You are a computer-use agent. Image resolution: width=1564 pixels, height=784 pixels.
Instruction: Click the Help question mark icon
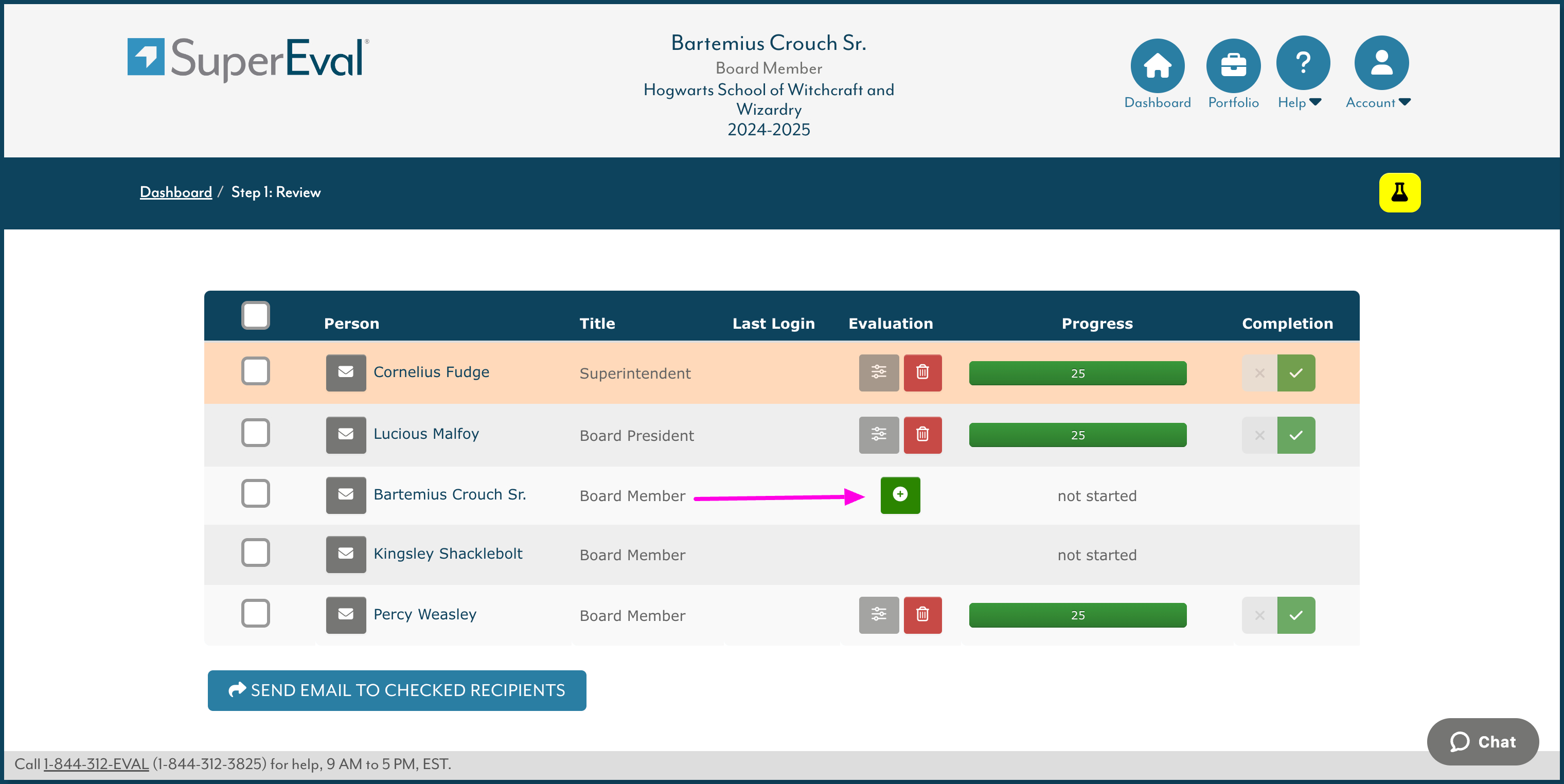tap(1303, 63)
